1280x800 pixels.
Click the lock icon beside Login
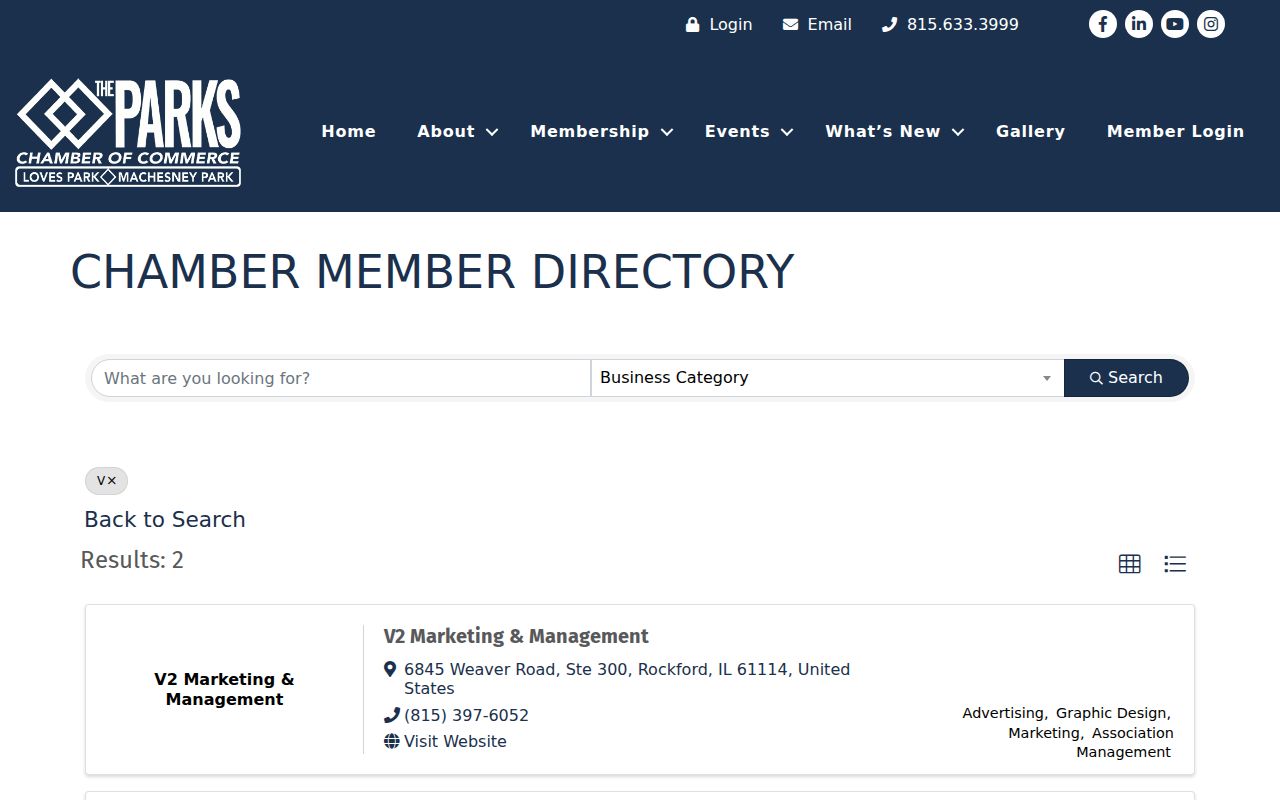(x=692, y=24)
